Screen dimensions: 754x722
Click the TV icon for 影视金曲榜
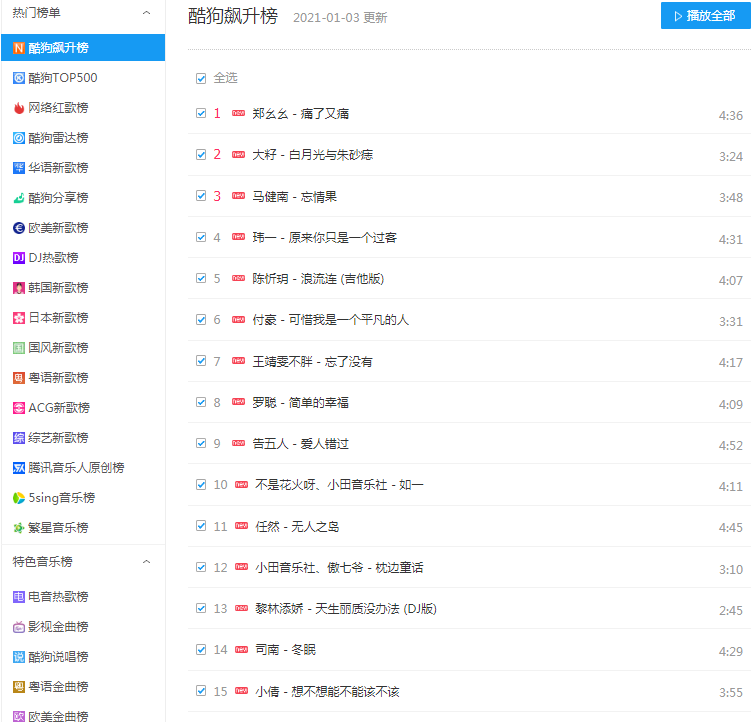pyautogui.click(x=18, y=627)
